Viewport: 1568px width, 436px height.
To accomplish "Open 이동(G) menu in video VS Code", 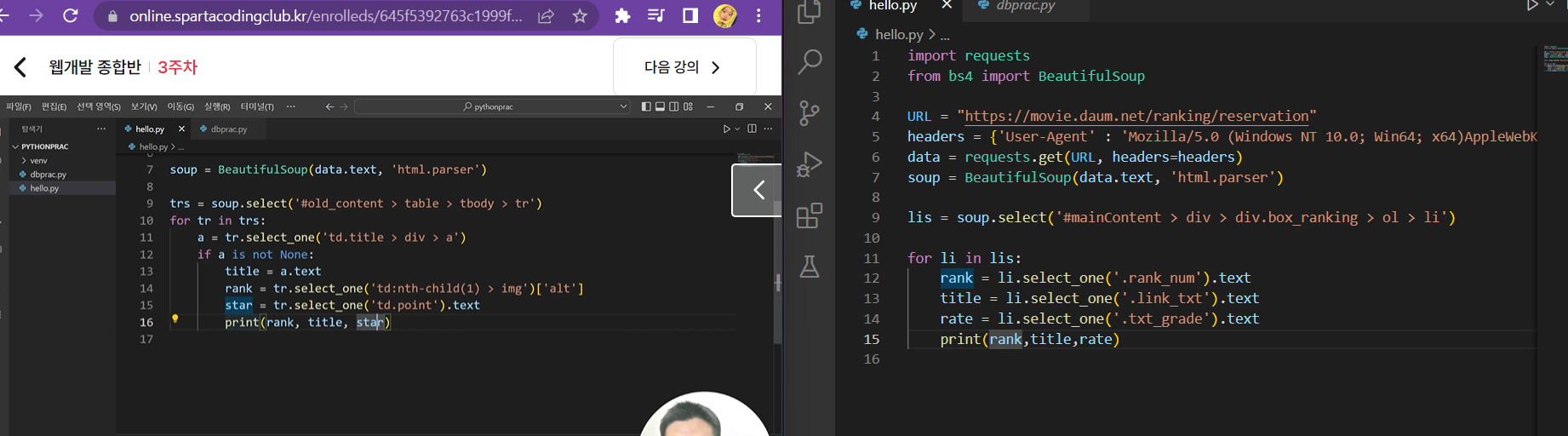I will coord(180,106).
